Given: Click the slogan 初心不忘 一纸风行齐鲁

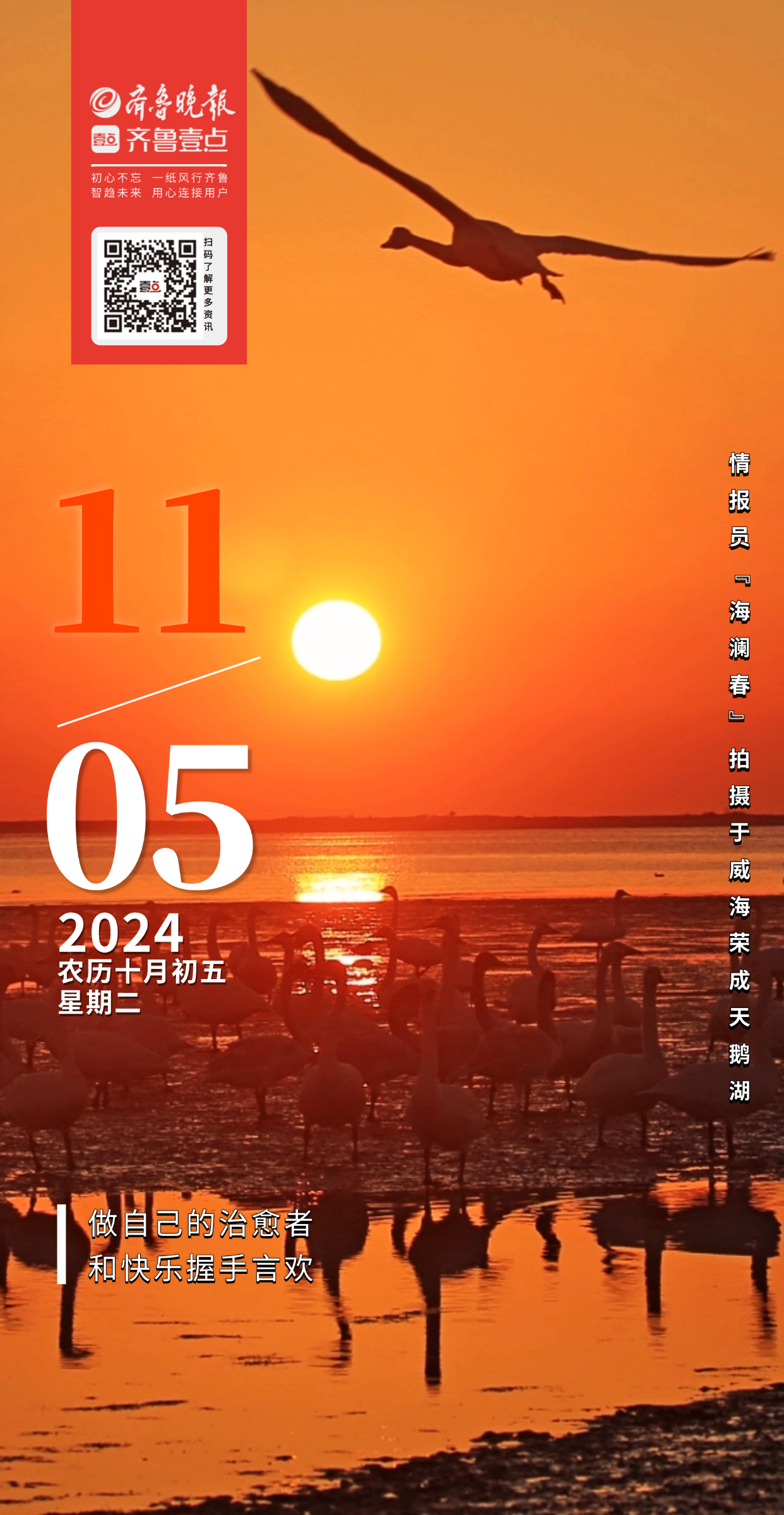Looking at the screenshot, I should (159, 178).
